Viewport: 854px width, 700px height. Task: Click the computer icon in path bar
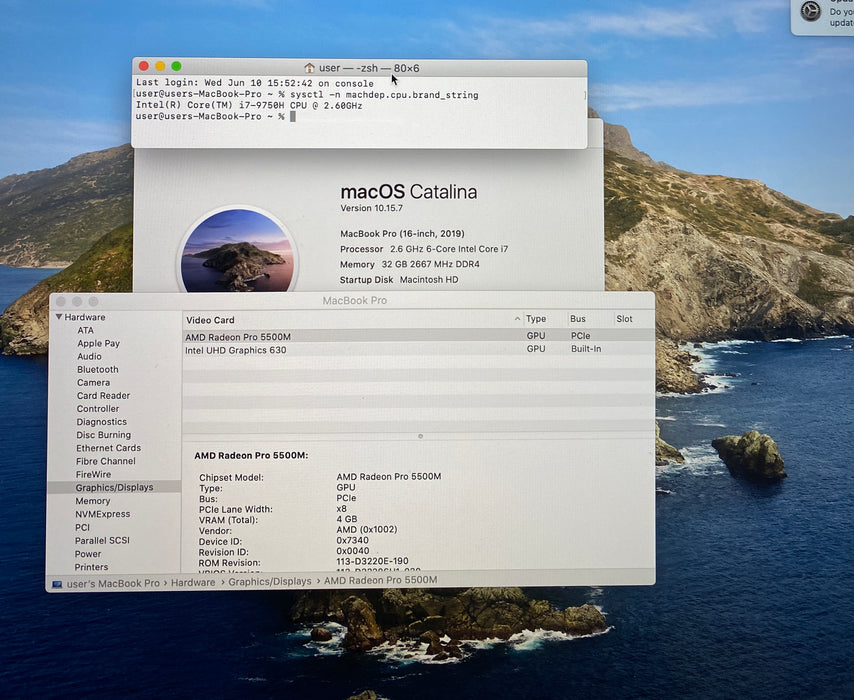tap(57, 584)
